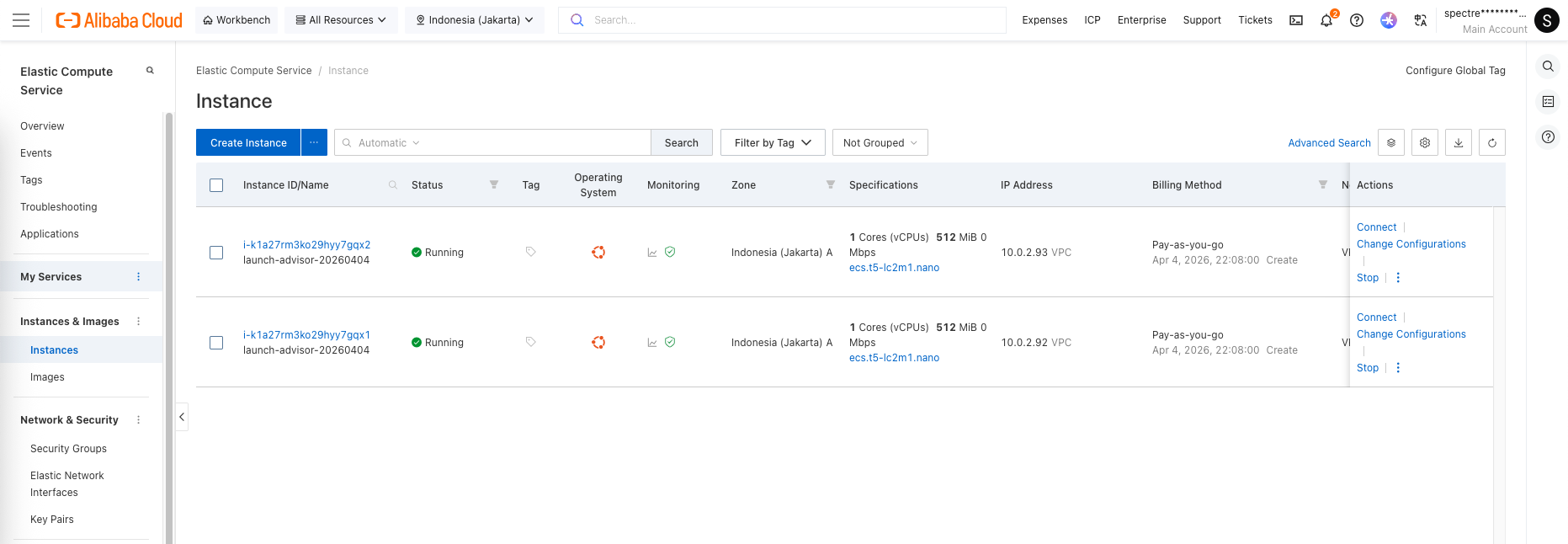The width and height of the screenshot is (1568, 544).
Task: Expand the Indonesia (Jakarta) region dropdown
Action: click(x=475, y=20)
